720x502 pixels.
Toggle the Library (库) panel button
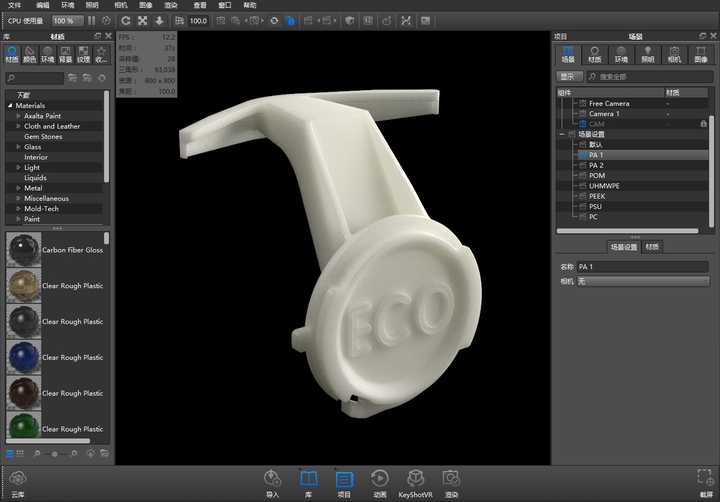pyautogui.click(x=308, y=481)
